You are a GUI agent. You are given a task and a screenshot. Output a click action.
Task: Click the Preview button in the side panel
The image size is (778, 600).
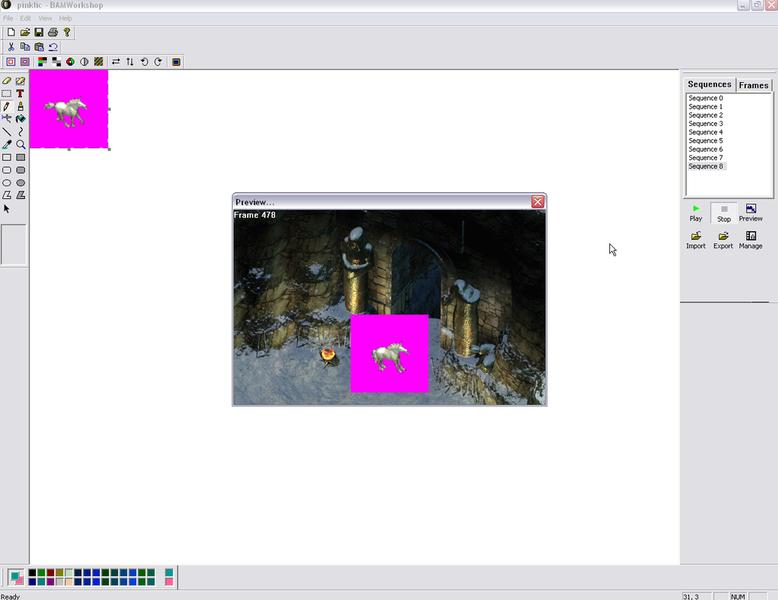click(x=751, y=213)
